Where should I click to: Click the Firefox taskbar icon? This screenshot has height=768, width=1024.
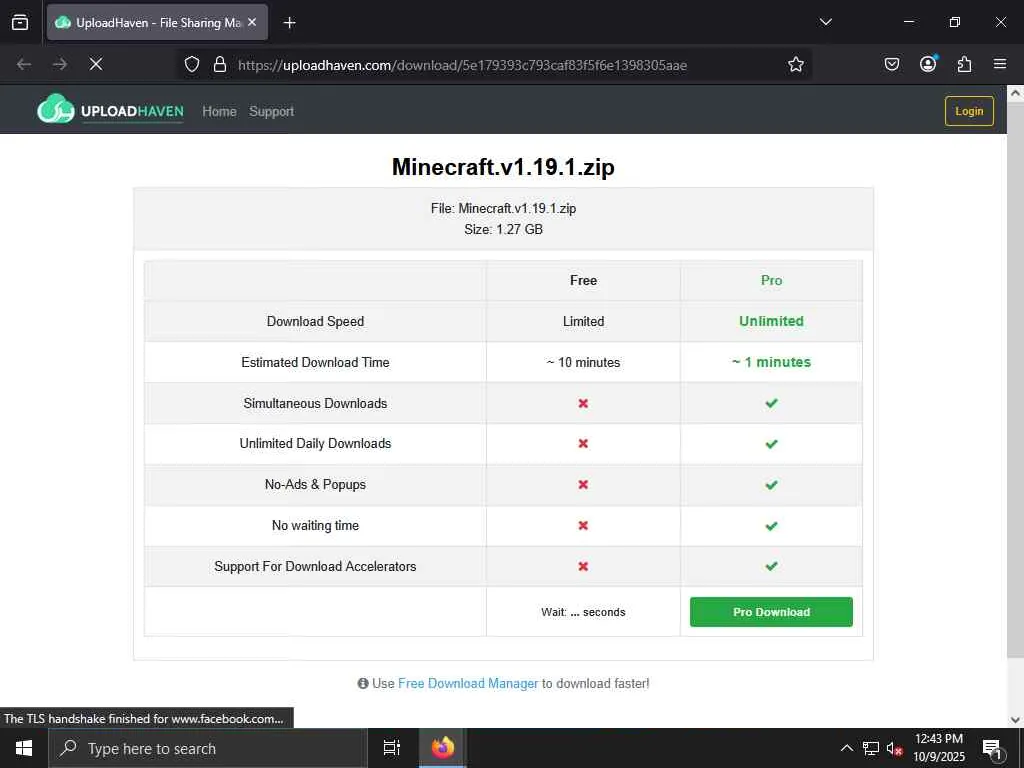pyautogui.click(x=442, y=748)
